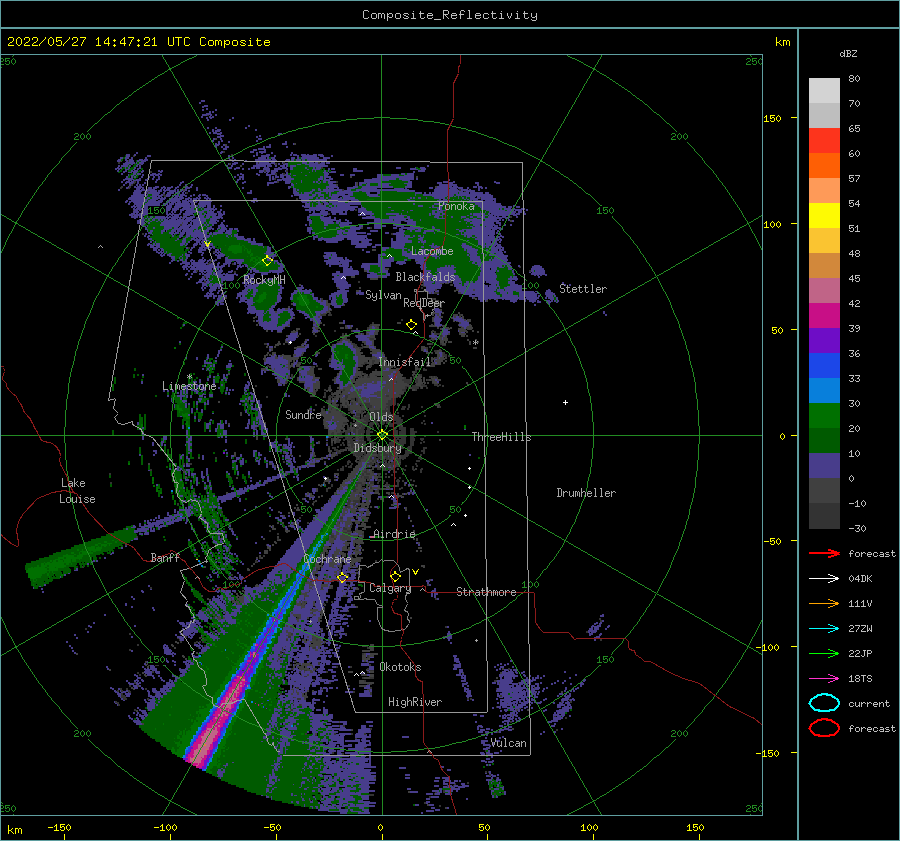Select the red 60-65 dBZ color swatch
This screenshot has width=900, height=841.
click(x=824, y=141)
